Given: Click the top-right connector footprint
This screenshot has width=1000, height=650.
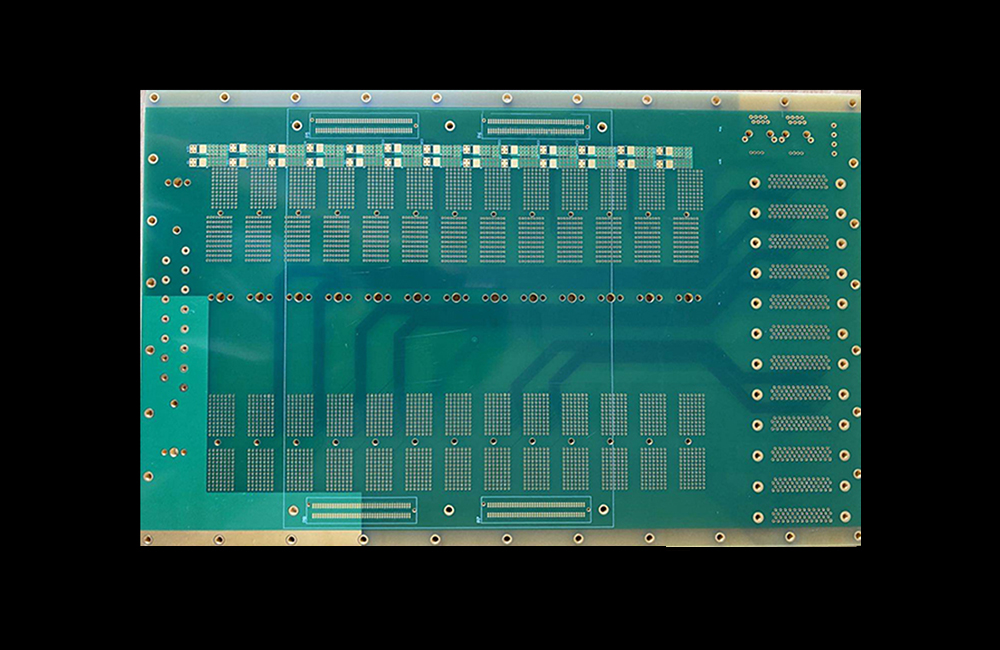Looking at the screenshot, I should 536,126.
